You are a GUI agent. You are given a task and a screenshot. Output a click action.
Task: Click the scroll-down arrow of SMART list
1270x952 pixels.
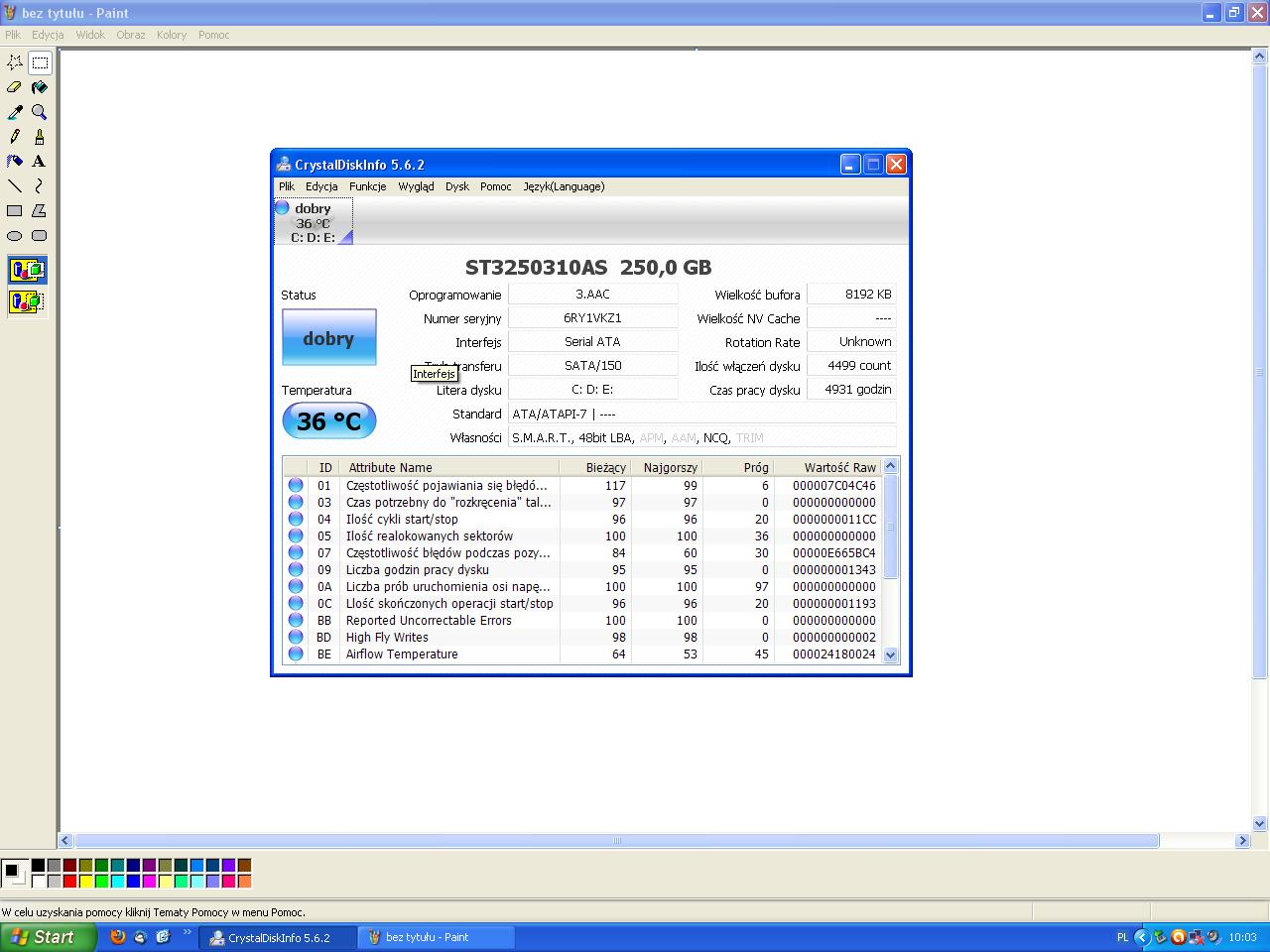click(x=890, y=654)
